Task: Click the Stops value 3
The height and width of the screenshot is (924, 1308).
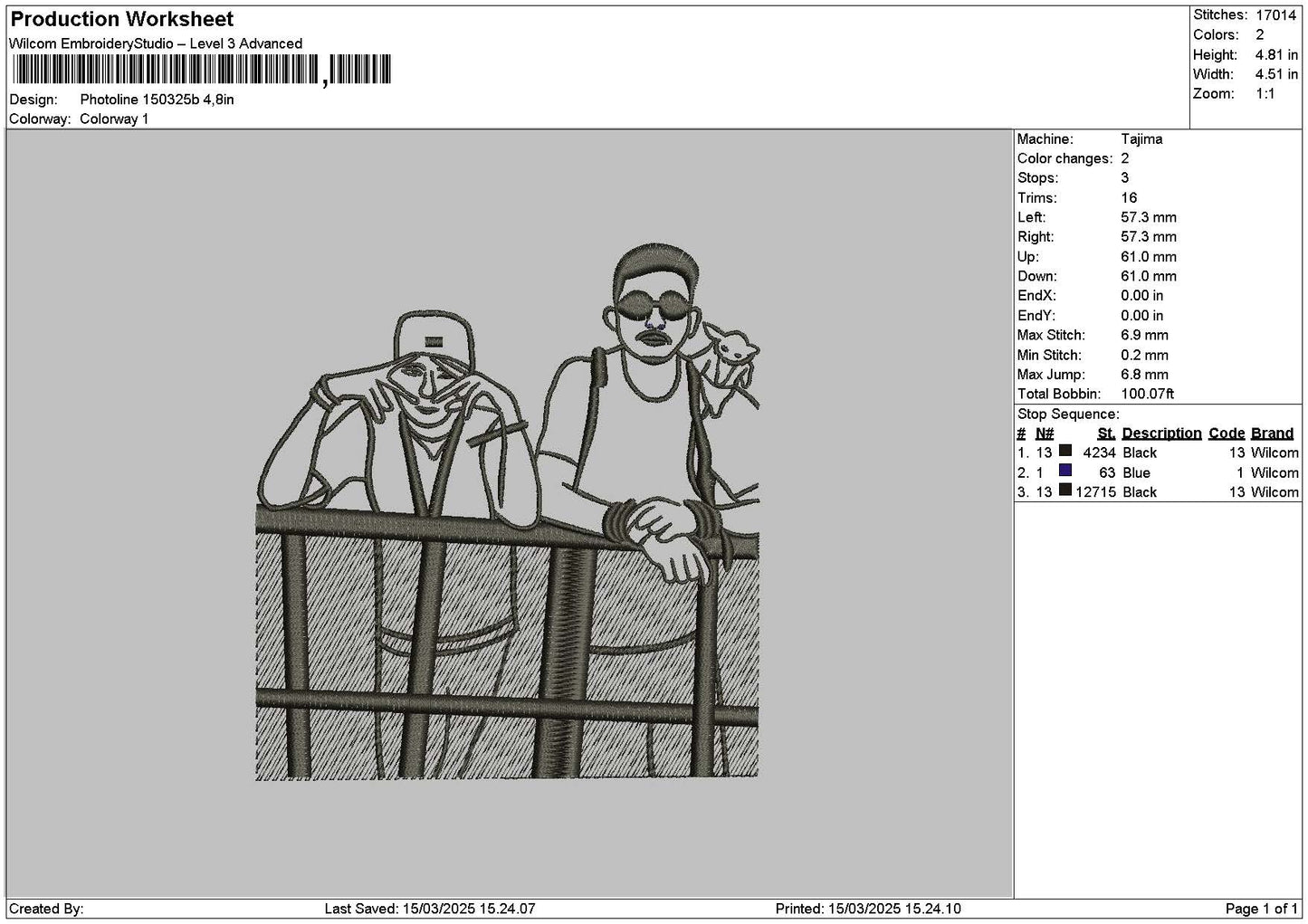Action: (x=1125, y=178)
